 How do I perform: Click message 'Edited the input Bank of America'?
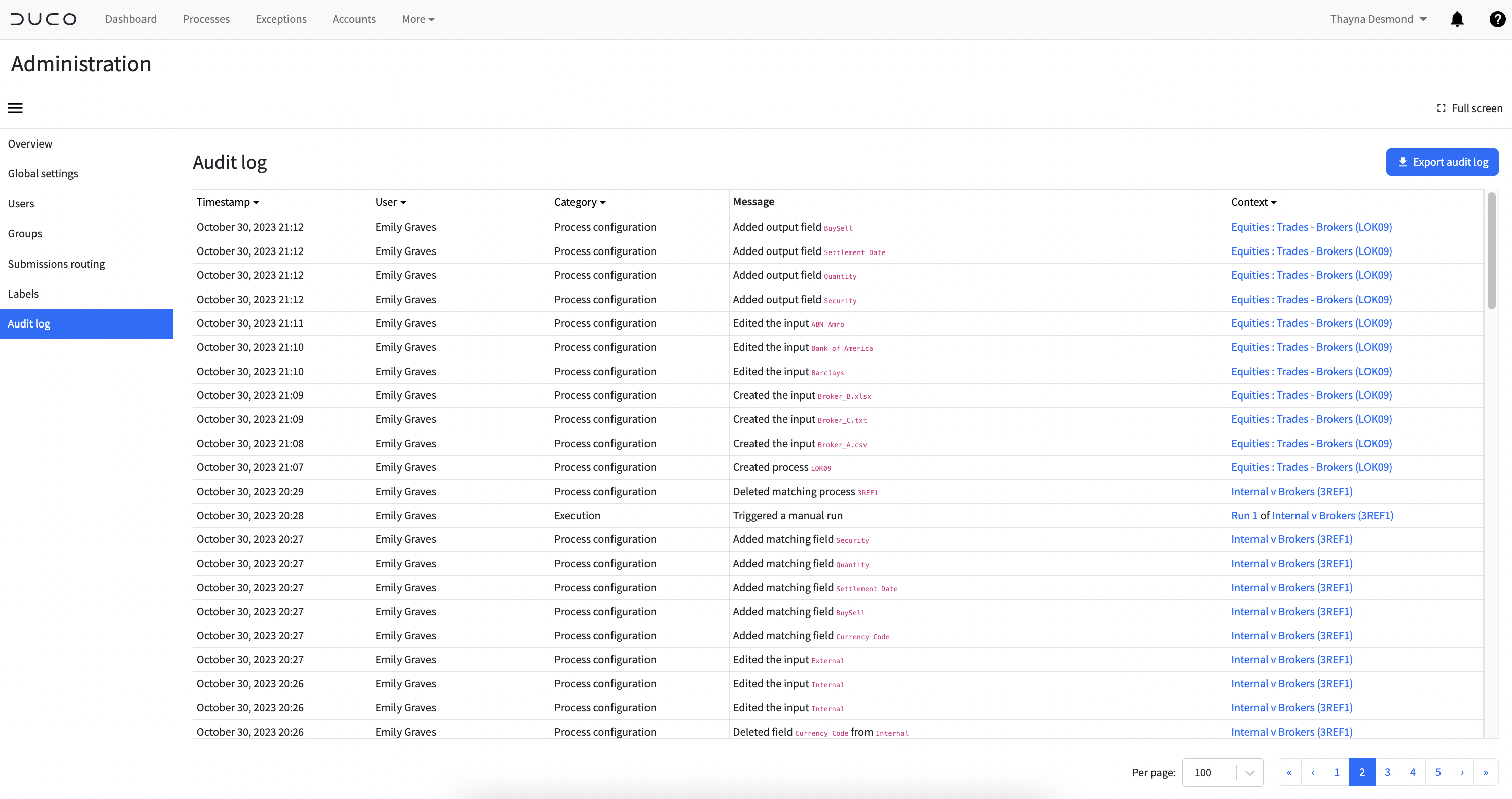(802, 348)
